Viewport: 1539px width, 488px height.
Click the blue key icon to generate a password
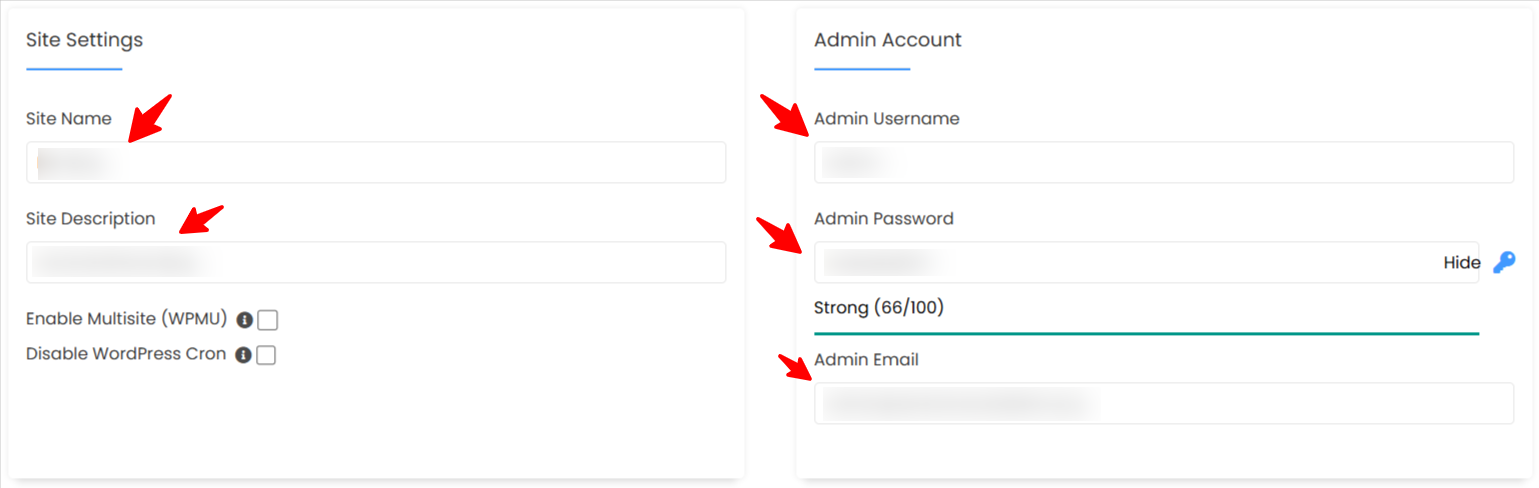[x=1503, y=262]
